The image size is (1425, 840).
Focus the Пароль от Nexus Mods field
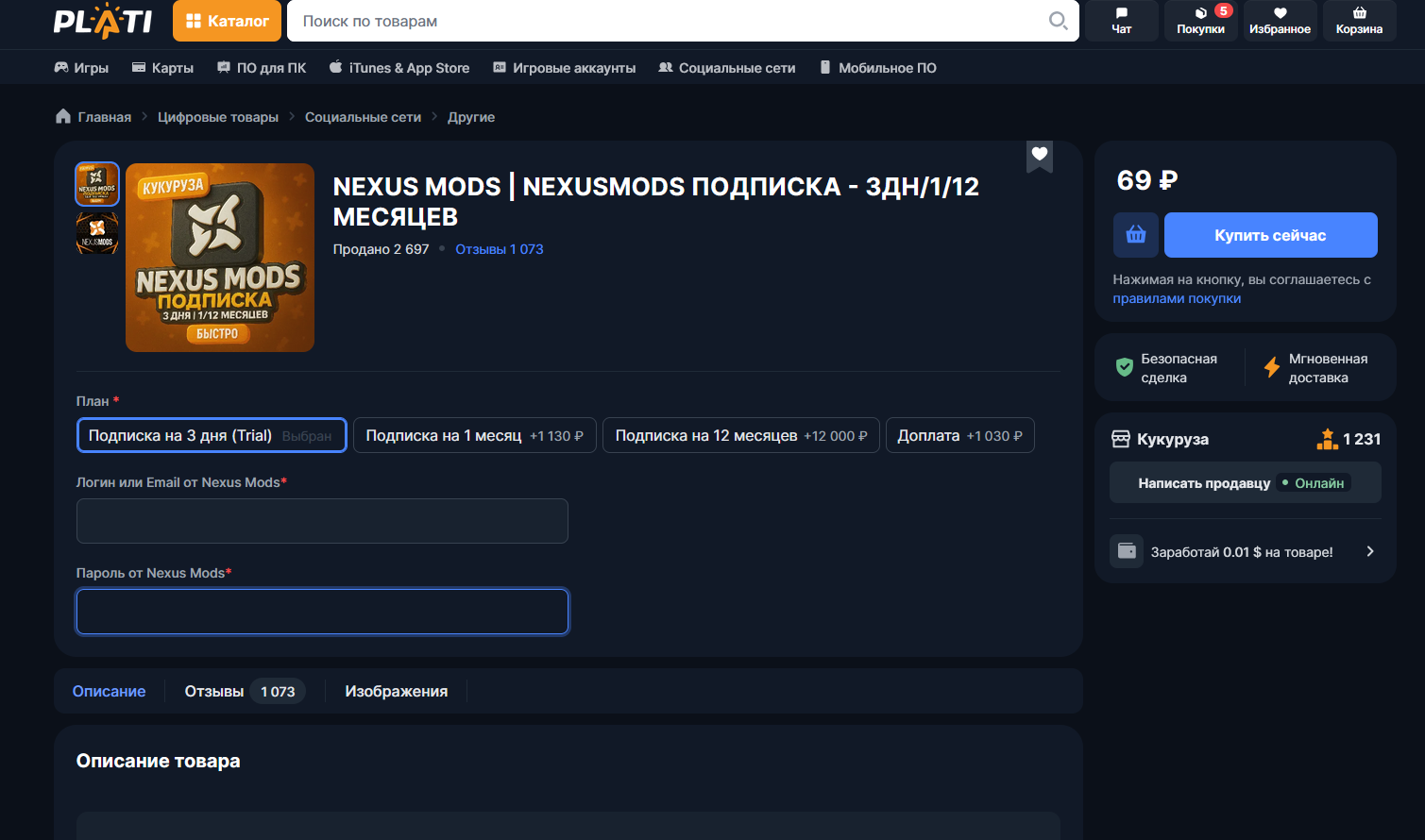(x=322, y=612)
